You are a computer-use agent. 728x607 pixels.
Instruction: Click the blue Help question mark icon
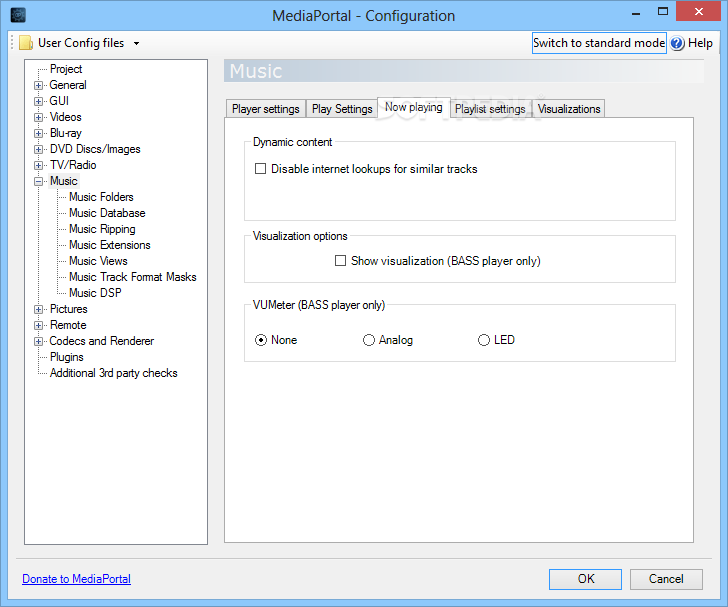[677, 43]
